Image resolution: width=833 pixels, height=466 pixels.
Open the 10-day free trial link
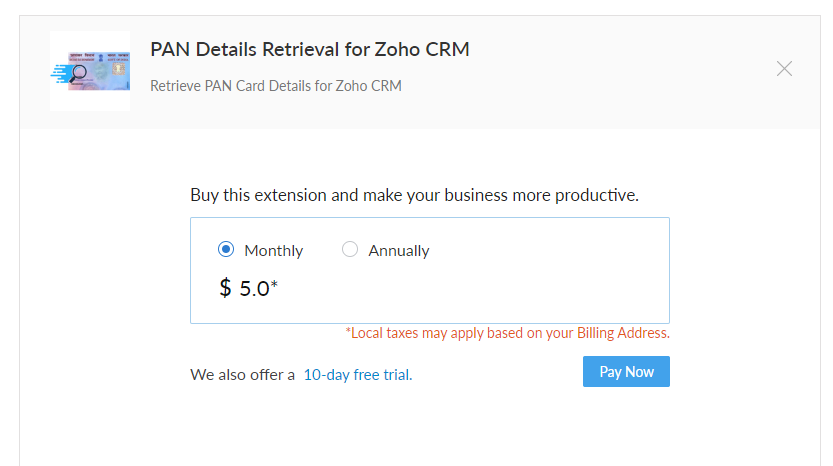[358, 375]
